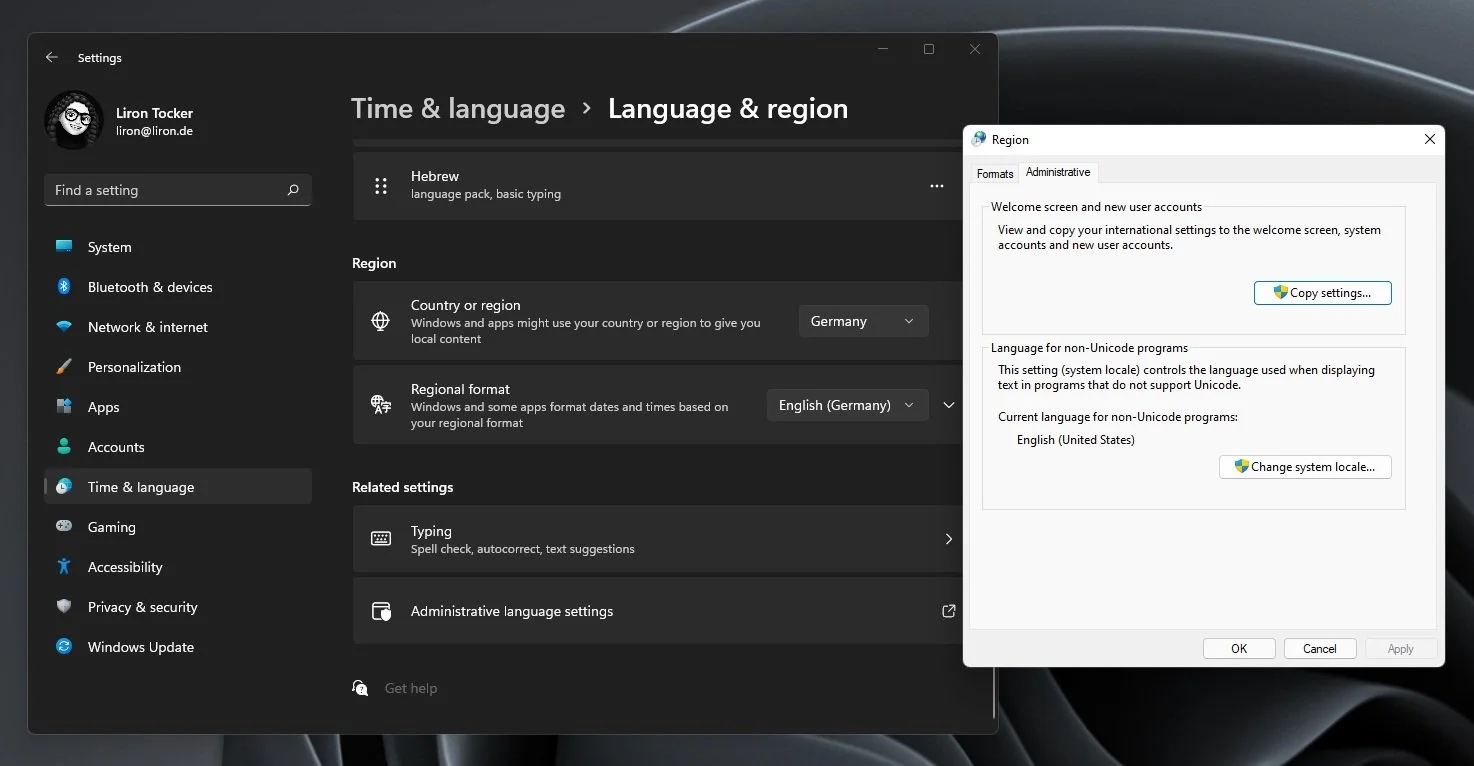Expand the Regional format section chevron

[949, 405]
